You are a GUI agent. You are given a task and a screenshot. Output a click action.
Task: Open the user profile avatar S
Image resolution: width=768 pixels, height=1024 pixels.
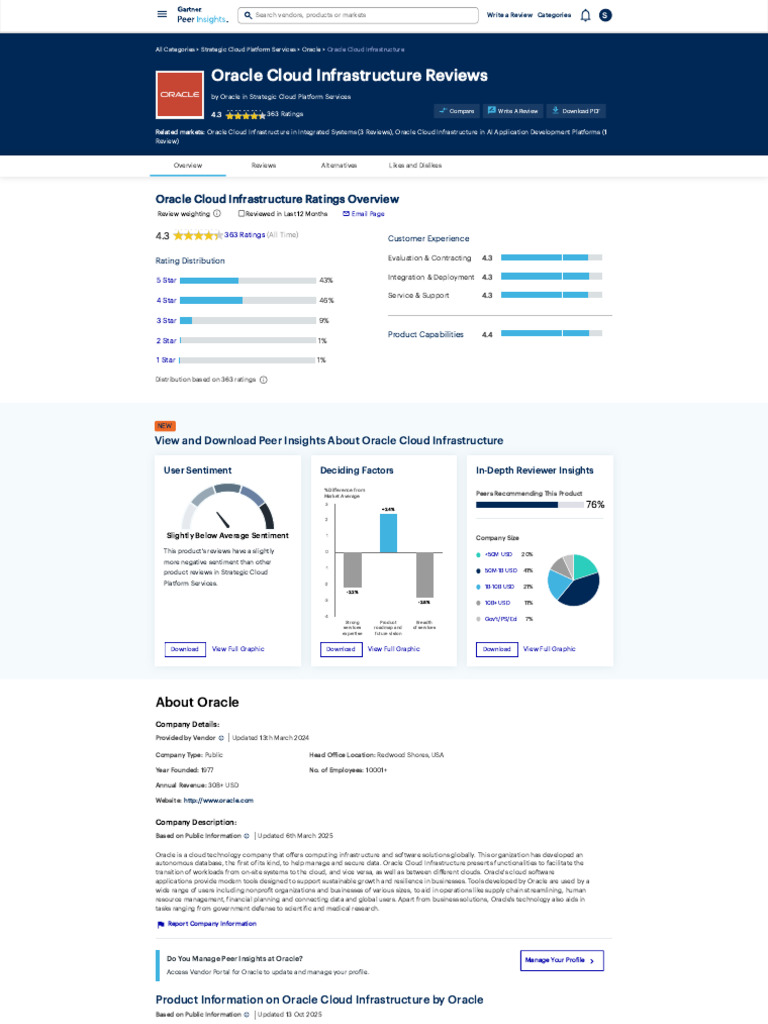click(605, 15)
